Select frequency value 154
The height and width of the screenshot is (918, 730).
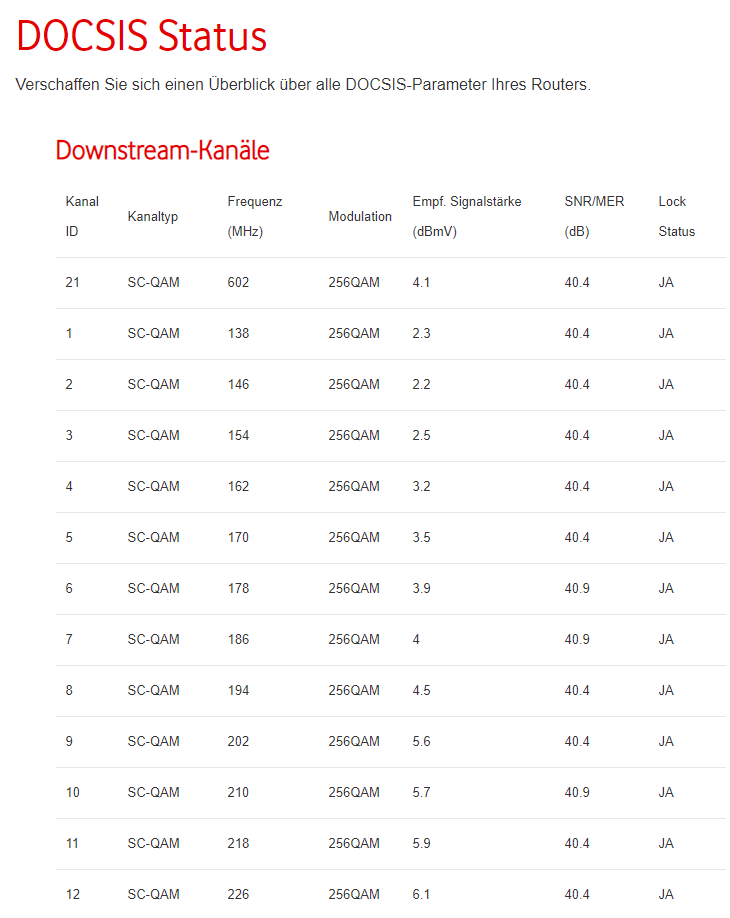(x=238, y=435)
